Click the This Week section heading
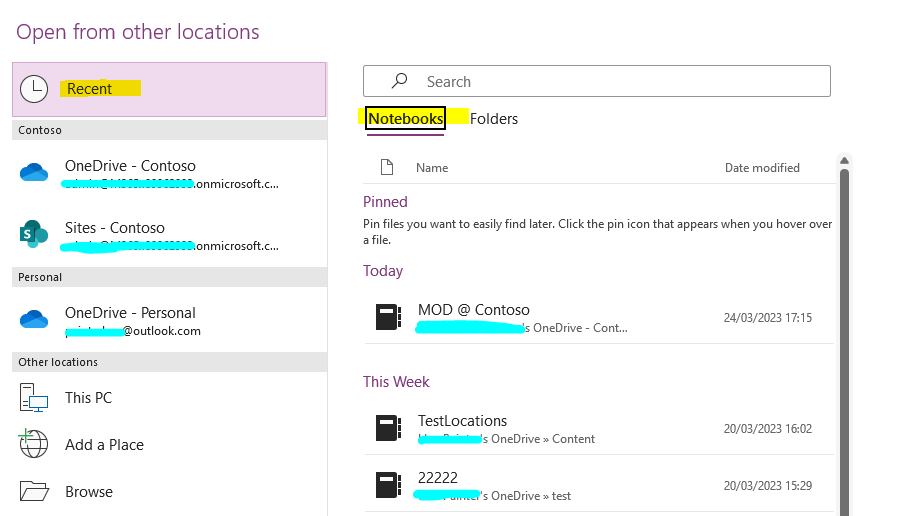The width and height of the screenshot is (903, 516). 396,382
